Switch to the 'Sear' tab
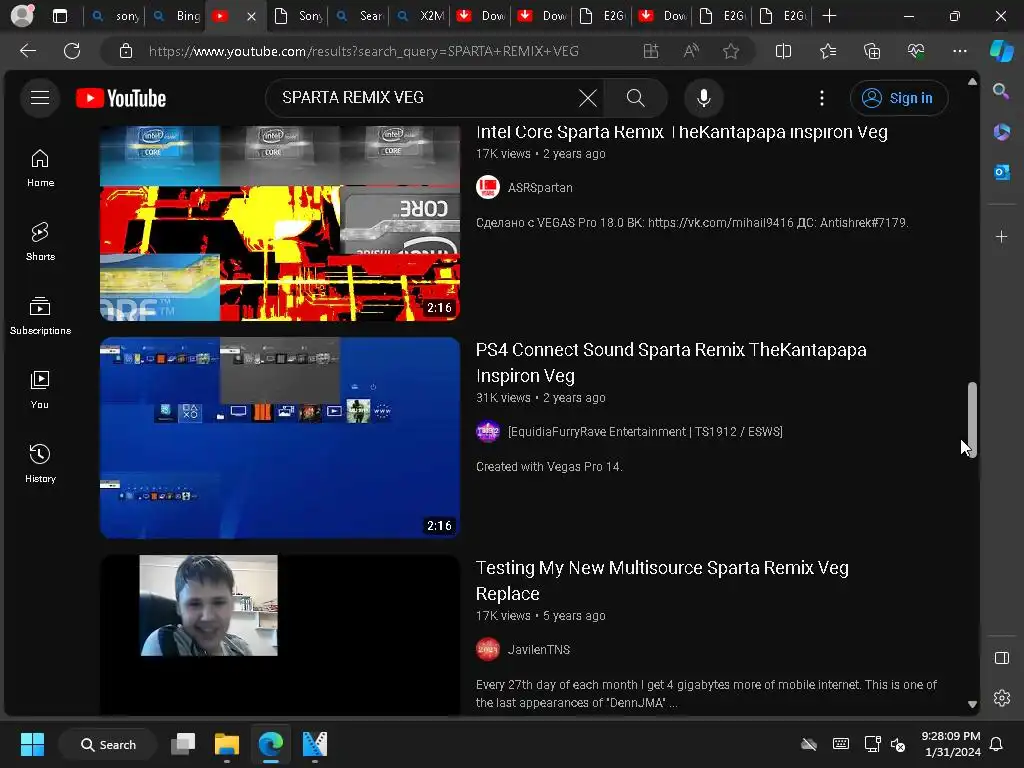Image resolution: width=1024 pixels, height=768 pixels. point(359,16)
